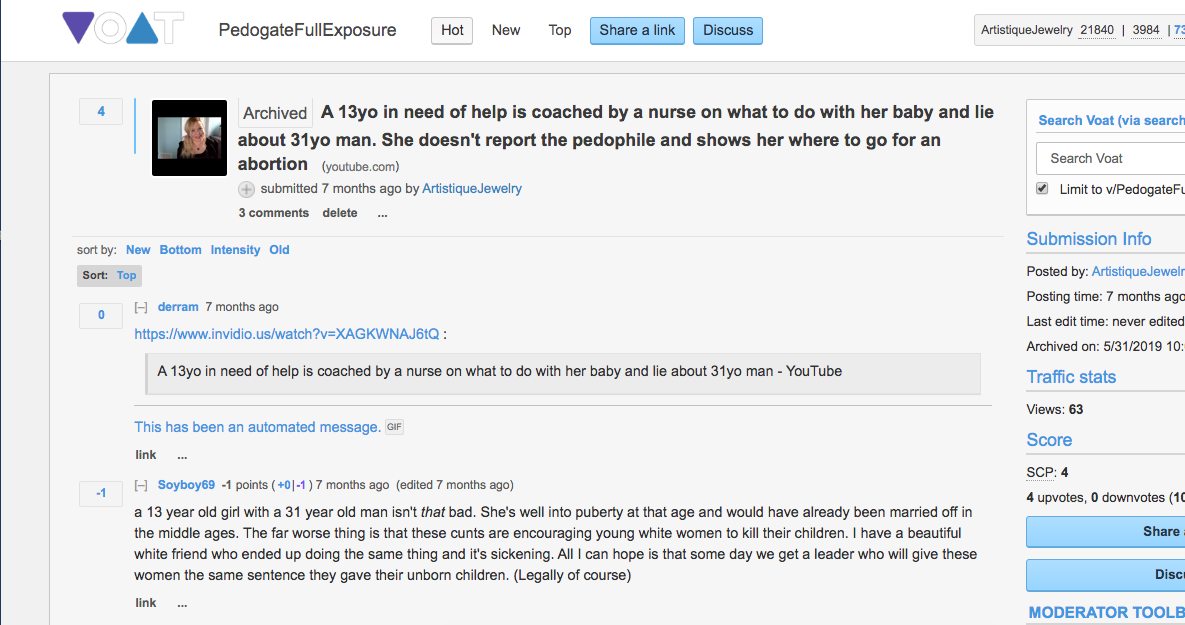
Task: Open GIF badge next to automated message
Action: pyautogui.click(x=394, y=427)
